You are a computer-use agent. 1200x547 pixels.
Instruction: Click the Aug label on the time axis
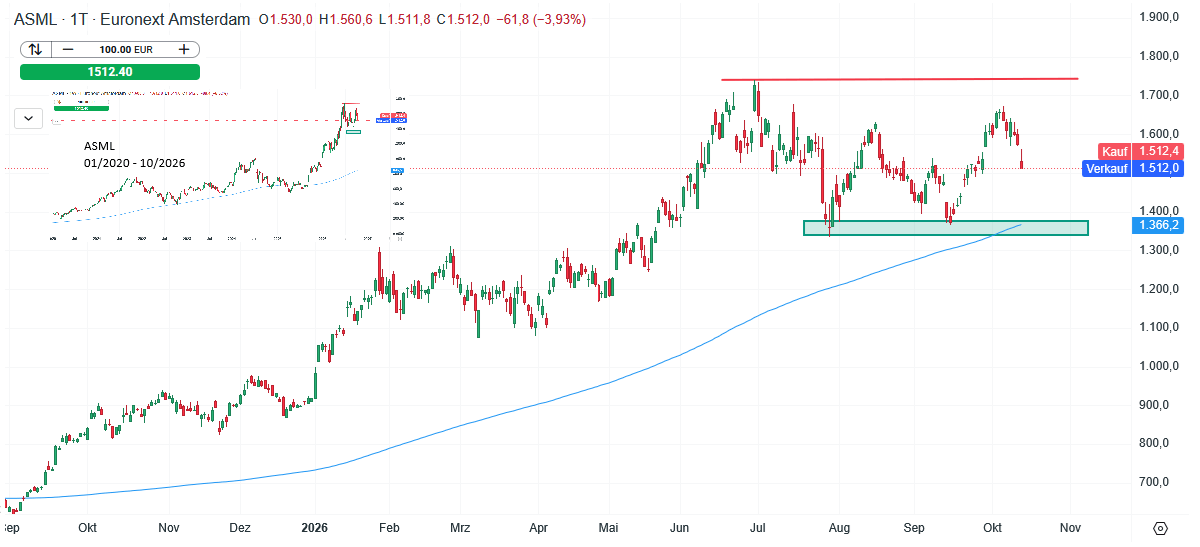pyautogui.click(x=840, y=527)
